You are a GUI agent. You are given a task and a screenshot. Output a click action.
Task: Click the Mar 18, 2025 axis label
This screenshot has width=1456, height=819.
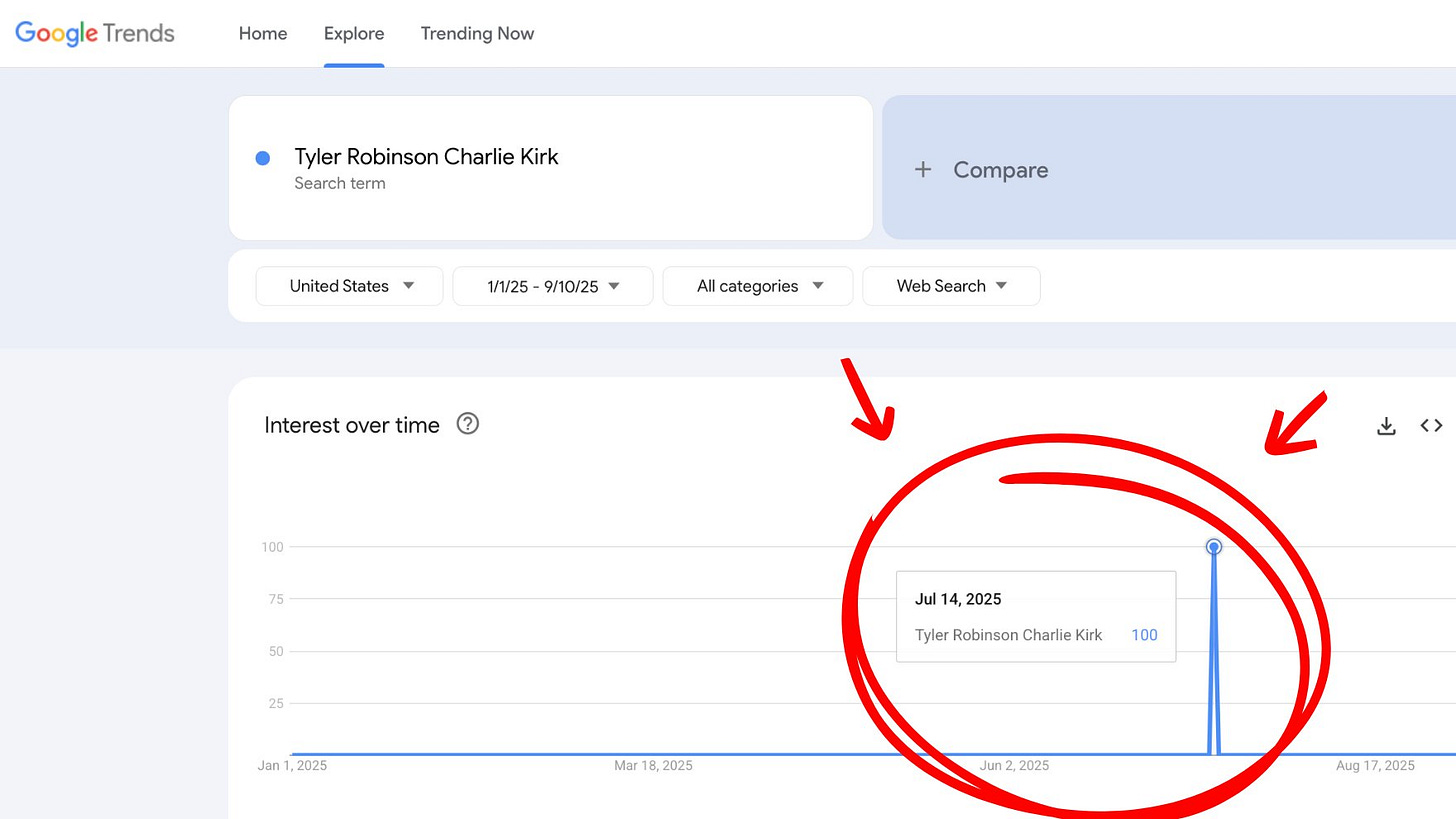point(653,766)
